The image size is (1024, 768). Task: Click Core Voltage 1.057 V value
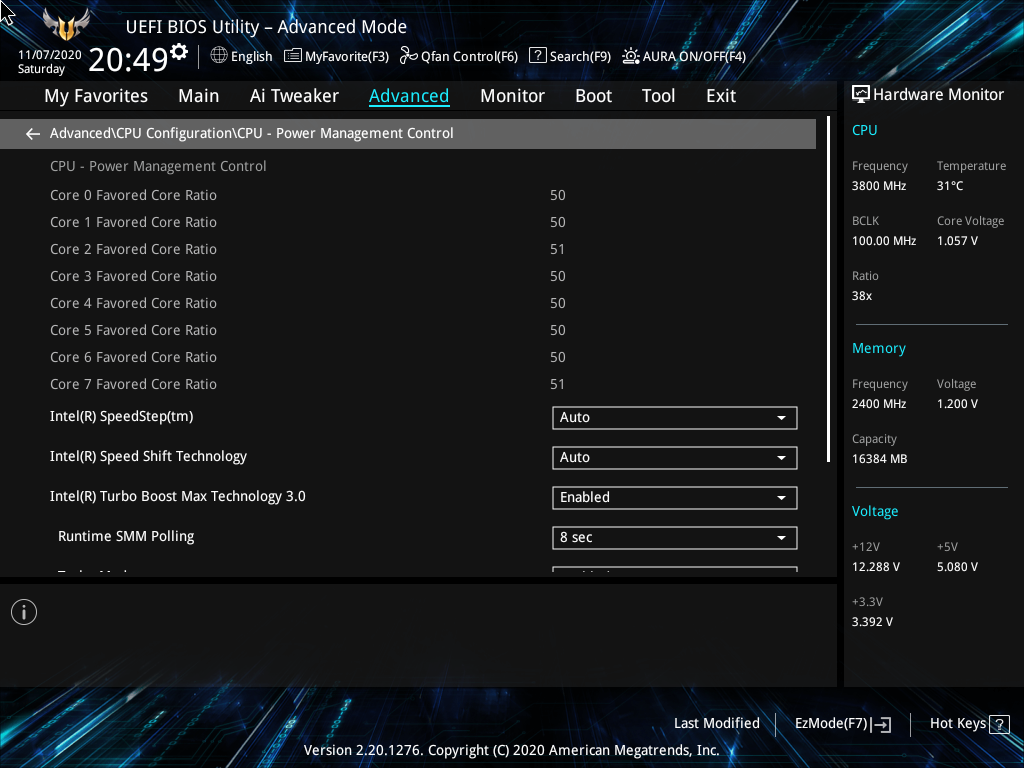click(x=957, y=241)
